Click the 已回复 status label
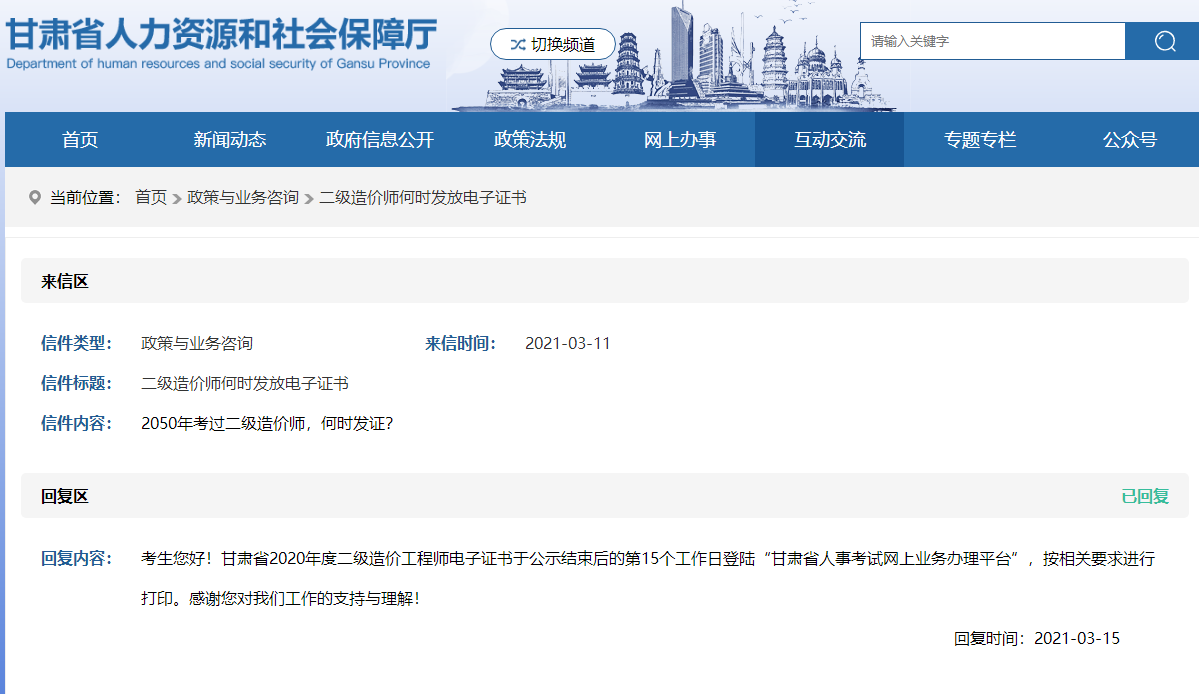Image resolution: width=1199 pixels, height=694 pixels. click(x=1145, y=496)
